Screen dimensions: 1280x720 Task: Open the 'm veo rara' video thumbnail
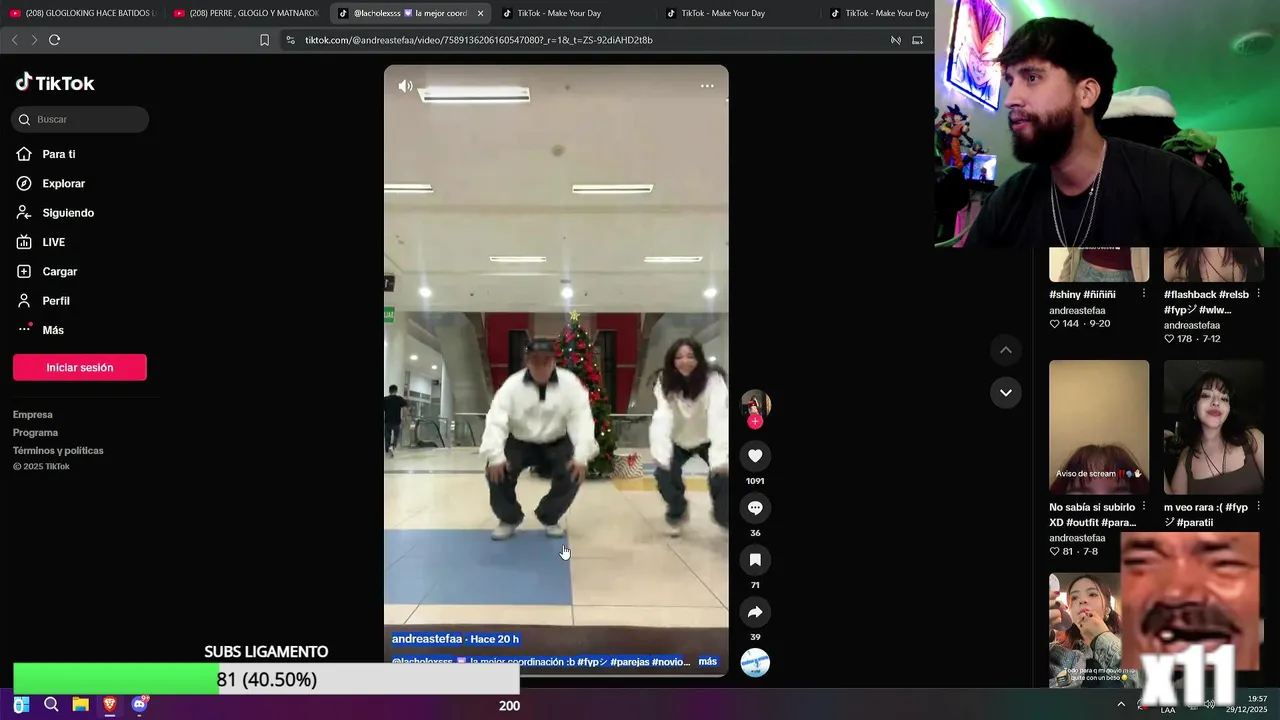(x=1214, y=427)
